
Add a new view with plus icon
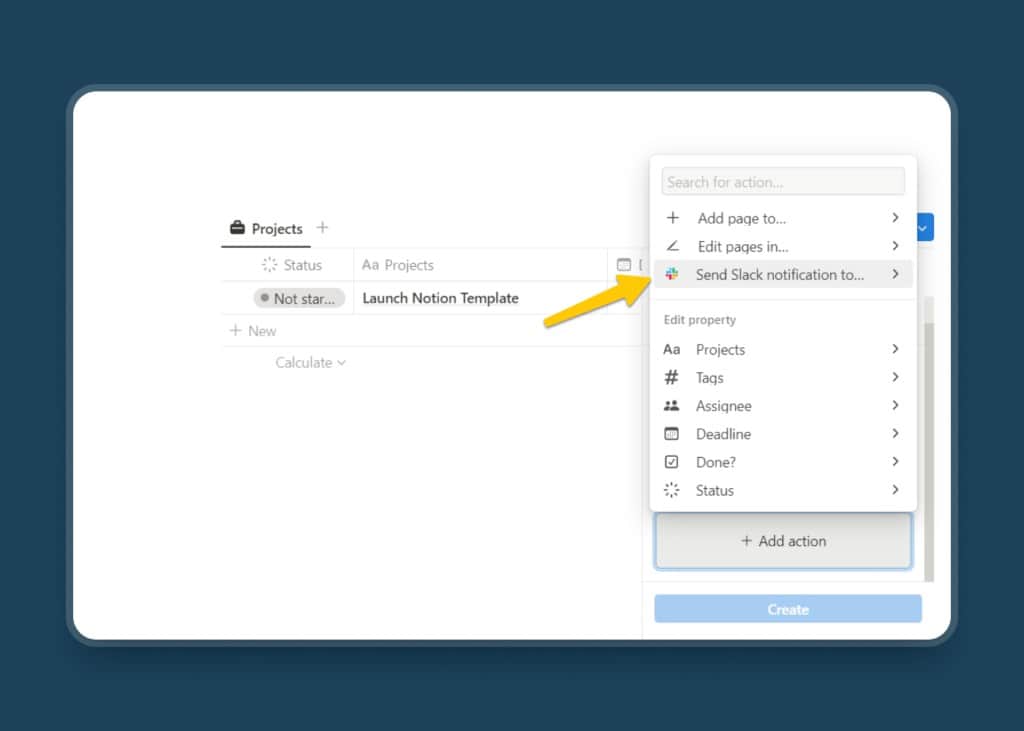click(x=322, y=228)
